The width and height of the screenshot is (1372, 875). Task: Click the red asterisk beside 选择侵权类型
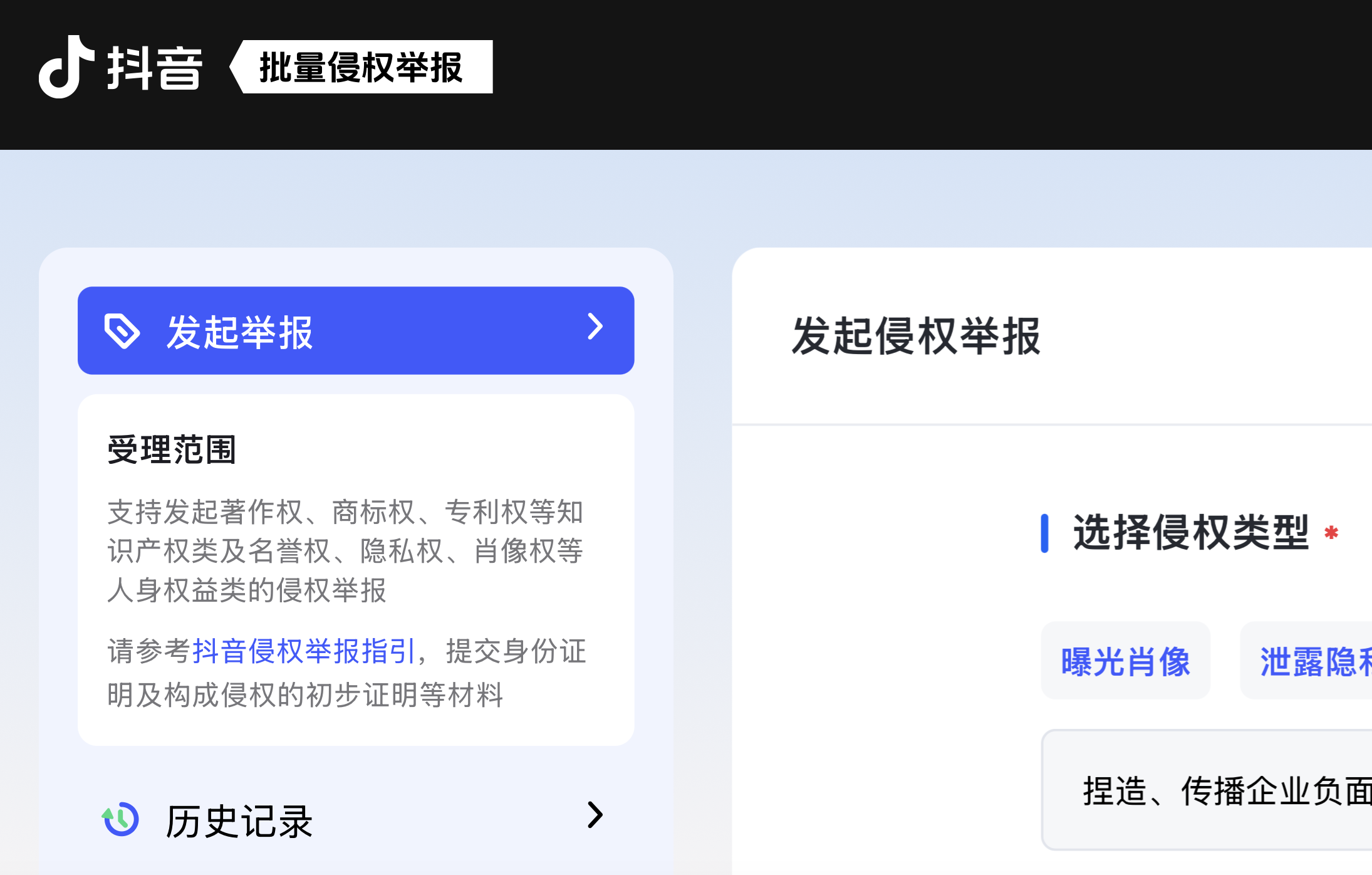1330,532
